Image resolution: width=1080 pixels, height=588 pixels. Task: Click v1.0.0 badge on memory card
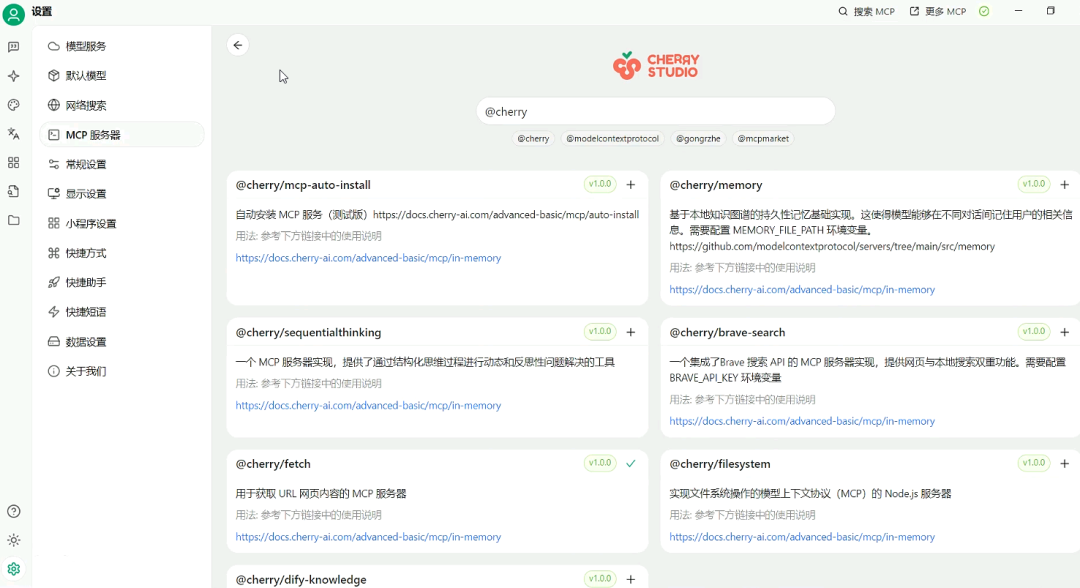(x=1034, y=184)
